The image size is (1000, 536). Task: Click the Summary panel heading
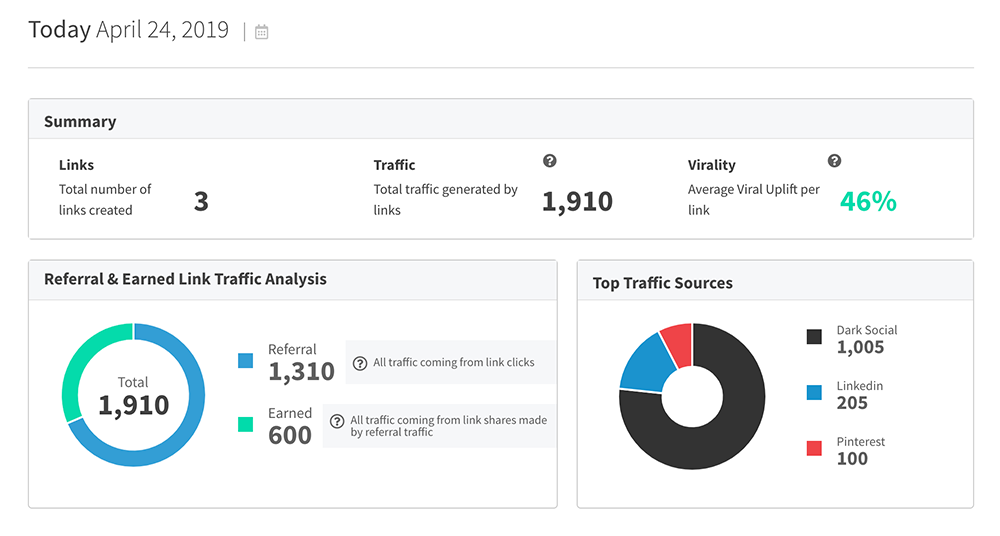80,122
